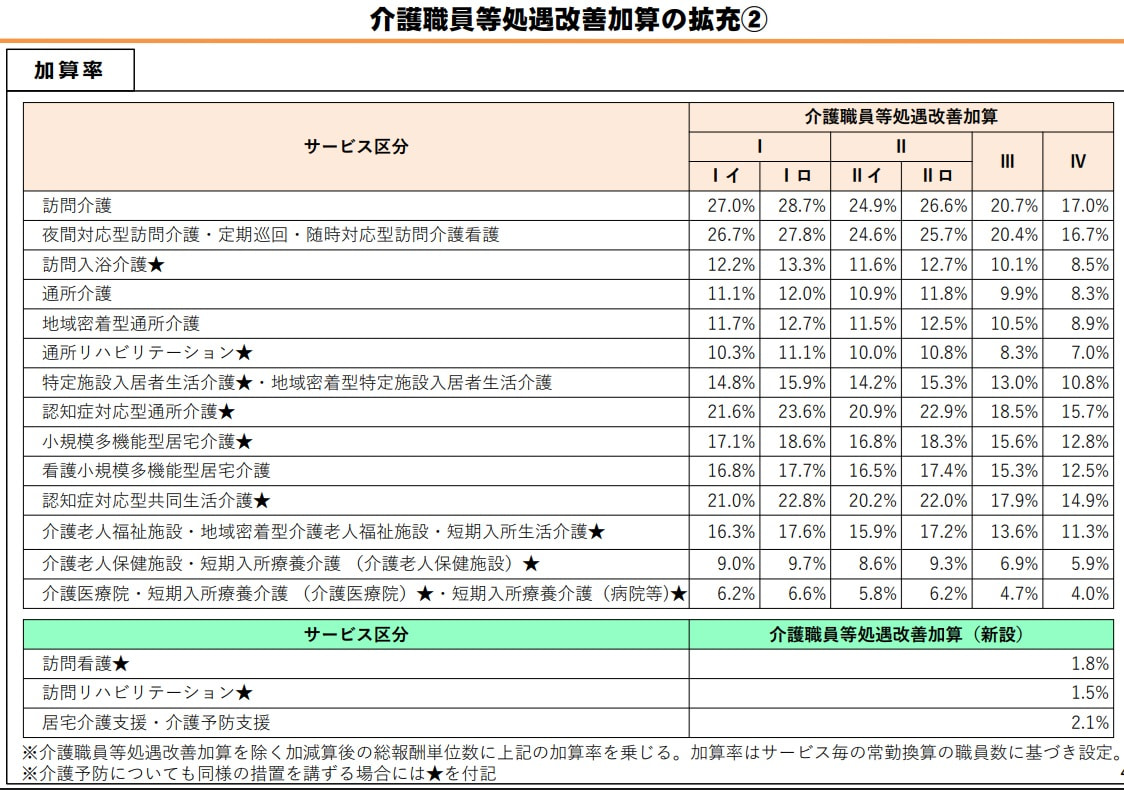Click the 介護職員等処遇改善加算（新設） header
Viewport: 1124px width, 790px height.
(x=900, y=634)
